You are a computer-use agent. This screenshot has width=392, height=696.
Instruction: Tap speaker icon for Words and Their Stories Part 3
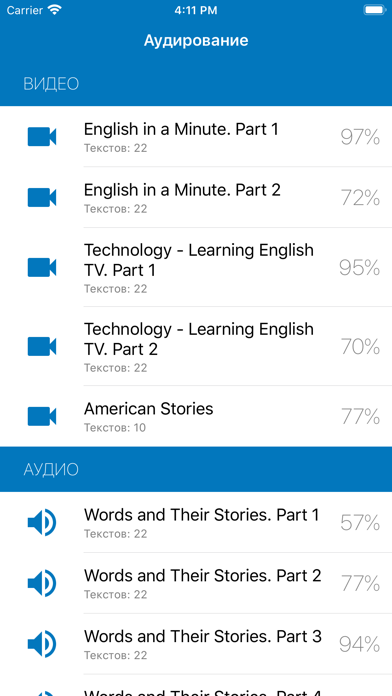point(42,644)
